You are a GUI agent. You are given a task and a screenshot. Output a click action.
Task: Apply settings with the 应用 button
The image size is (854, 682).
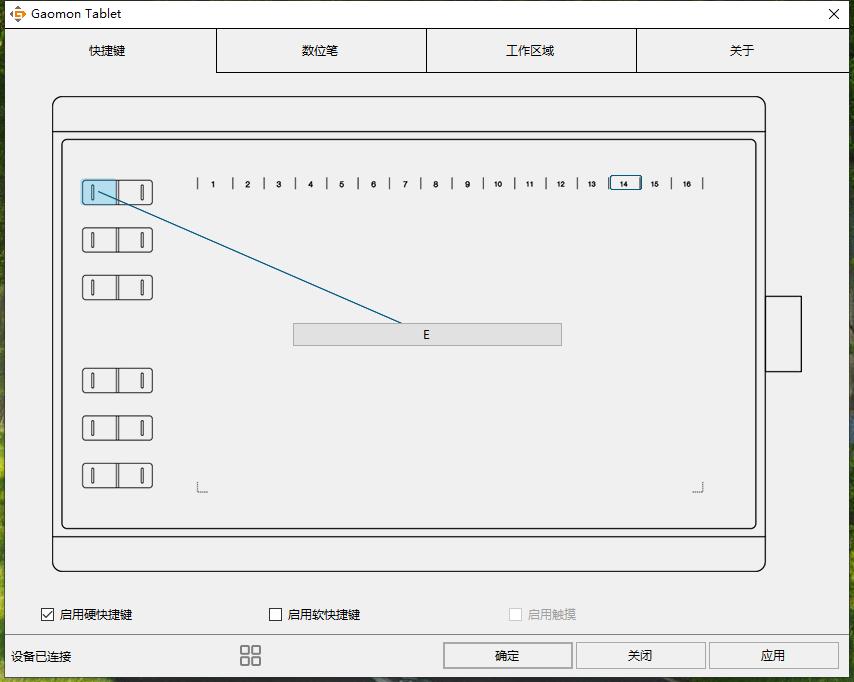coord(773,655)
